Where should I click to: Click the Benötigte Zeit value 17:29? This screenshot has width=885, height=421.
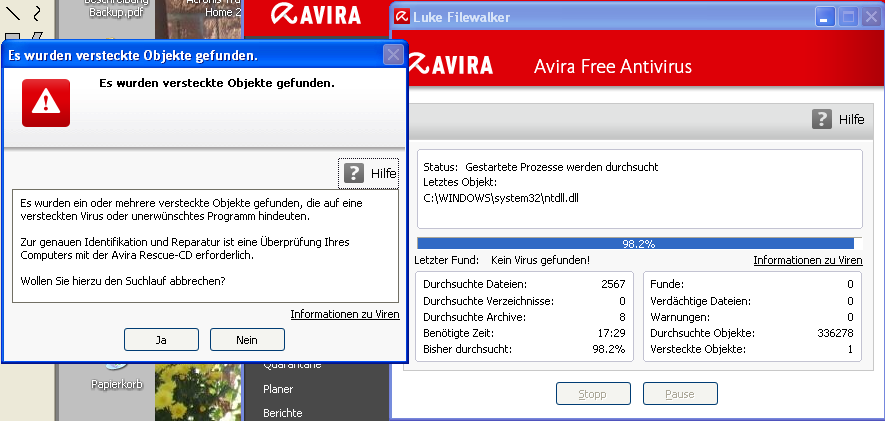point(611,333)
